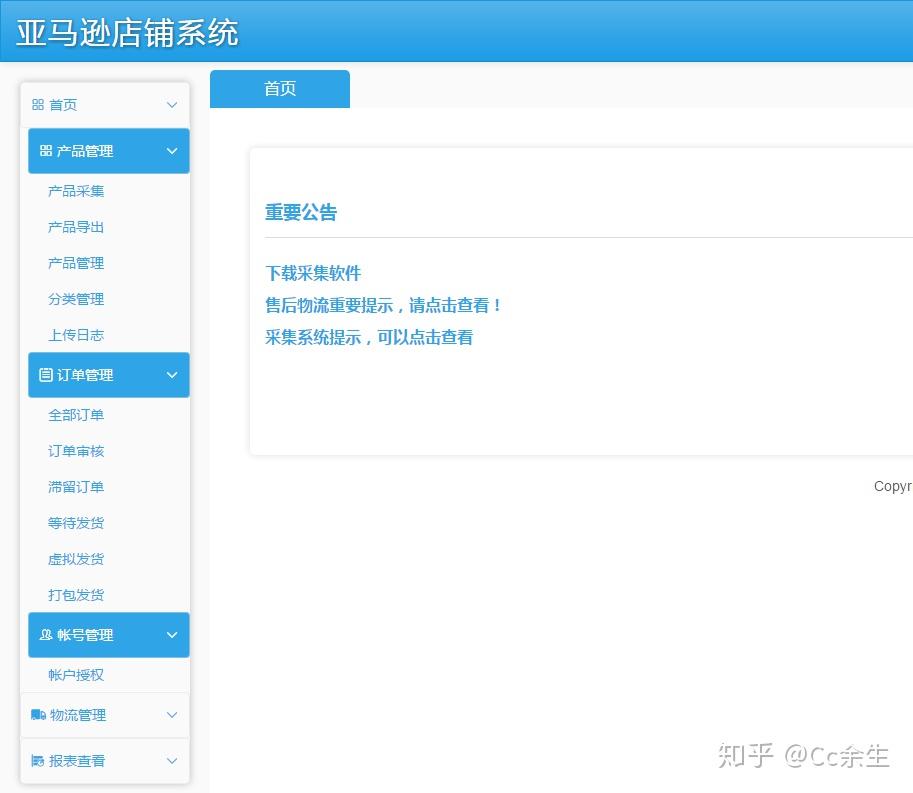913x793 pixels.
Task: Select 等待发货 from order management
Action: point(75,523)
